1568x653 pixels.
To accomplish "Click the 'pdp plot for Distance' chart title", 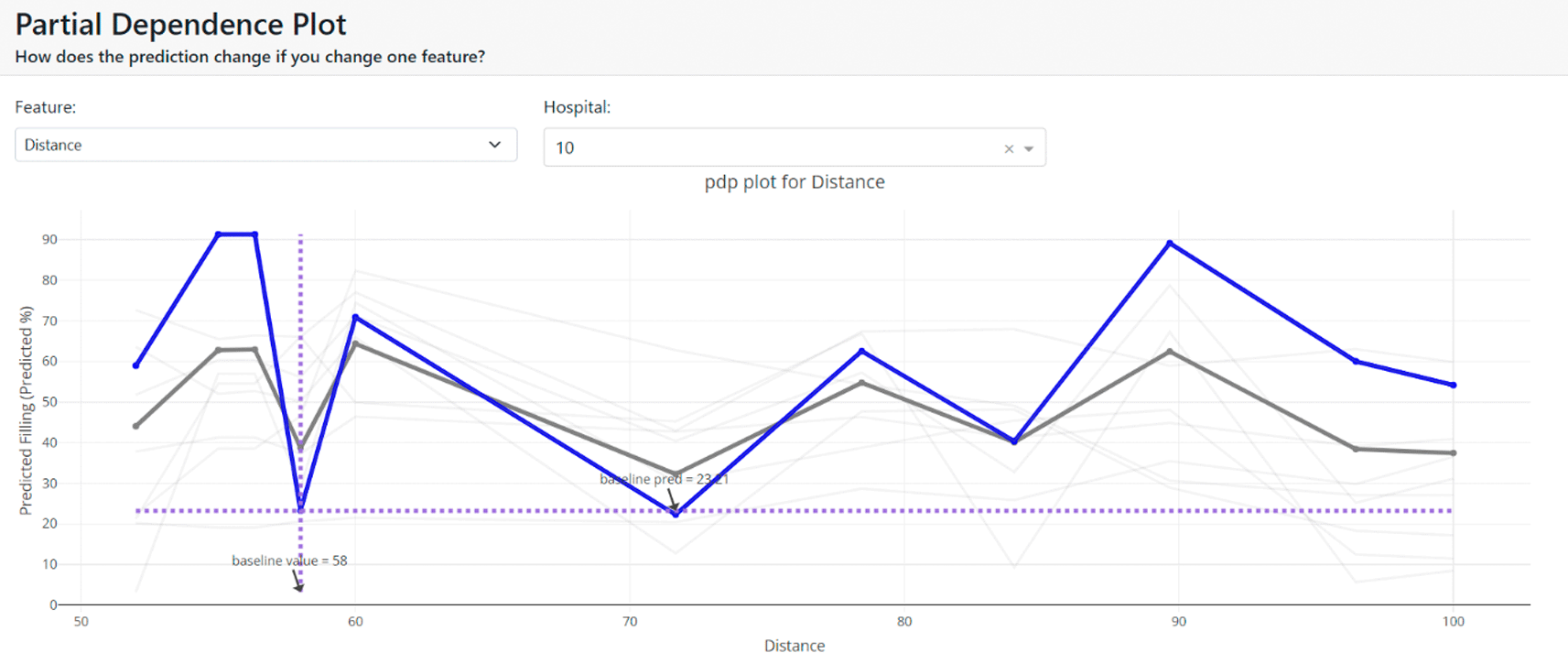I will (x=794, y=181).
